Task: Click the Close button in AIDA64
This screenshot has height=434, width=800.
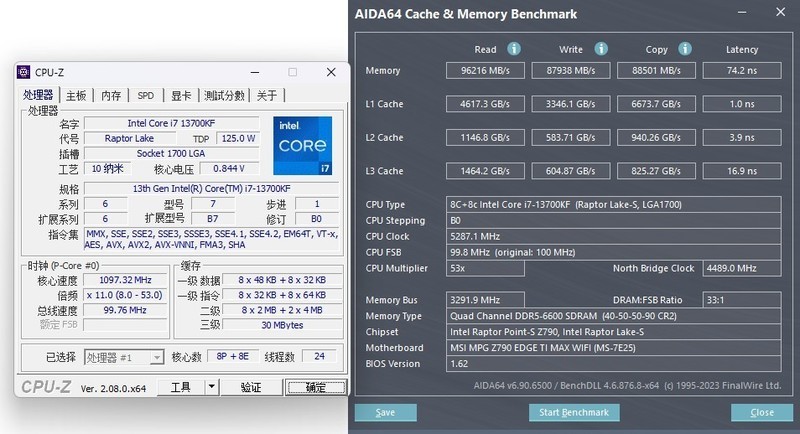Action: [762, 413]
